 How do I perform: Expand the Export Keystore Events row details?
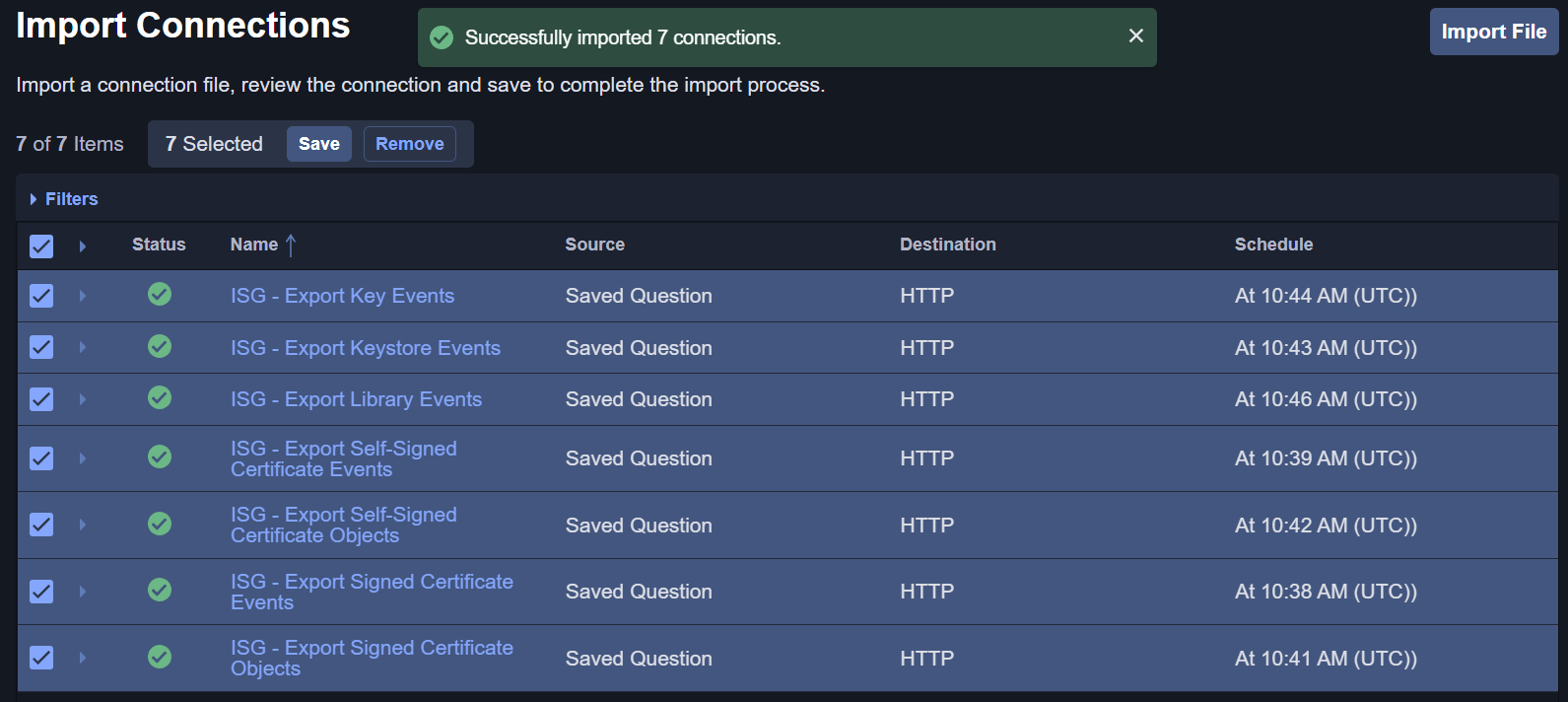pos(83,347)
